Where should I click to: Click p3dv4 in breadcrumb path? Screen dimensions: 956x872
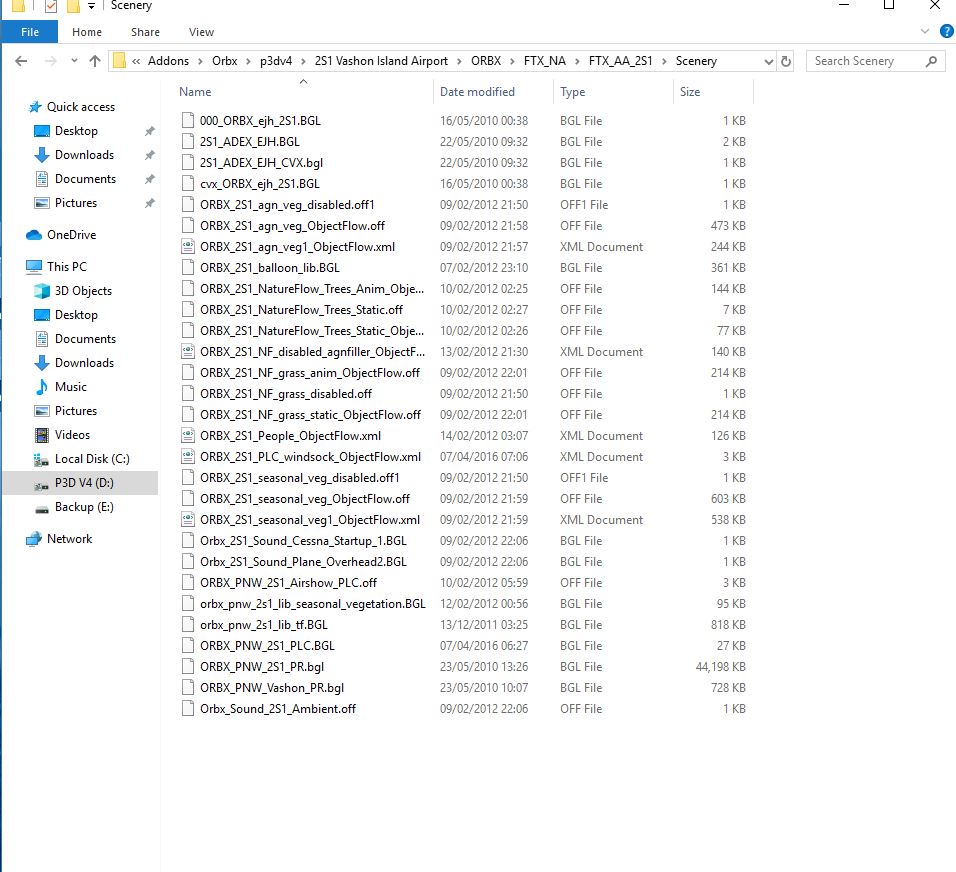coord(276,61)
